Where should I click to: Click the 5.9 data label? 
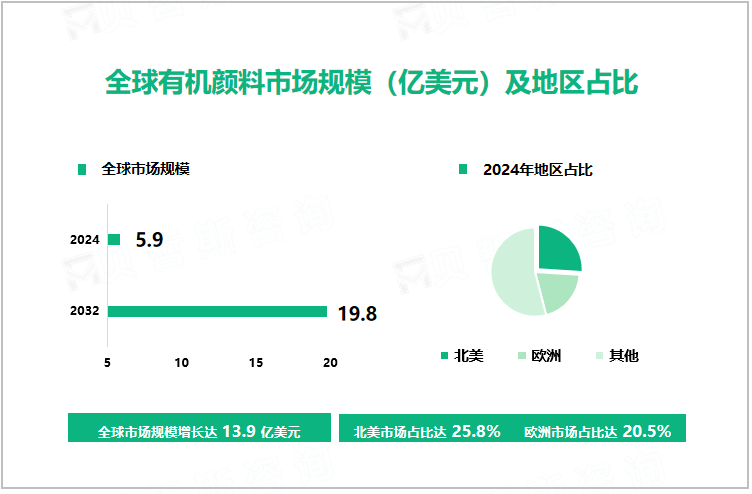click(x=149, y=240)
